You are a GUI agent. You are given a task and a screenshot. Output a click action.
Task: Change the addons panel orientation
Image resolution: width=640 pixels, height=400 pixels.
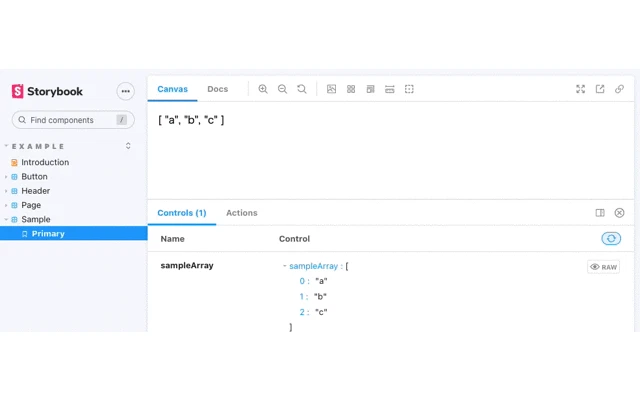[600, 213]
